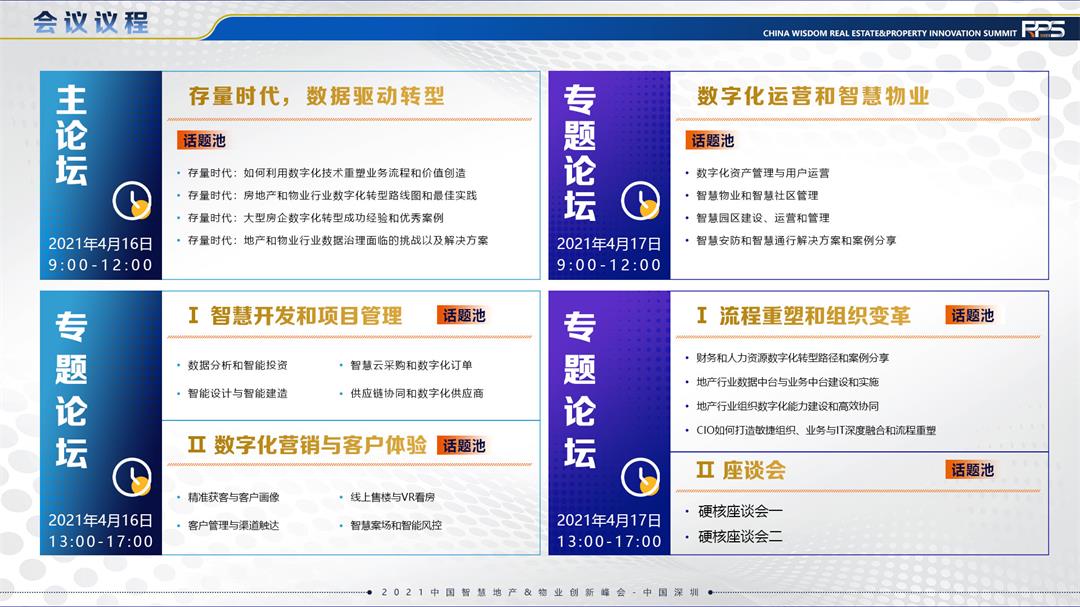Select the 话题池 tag beside 智慧开发和项目管理
Screen dimensions: 1080x607
tap(464, 315)
